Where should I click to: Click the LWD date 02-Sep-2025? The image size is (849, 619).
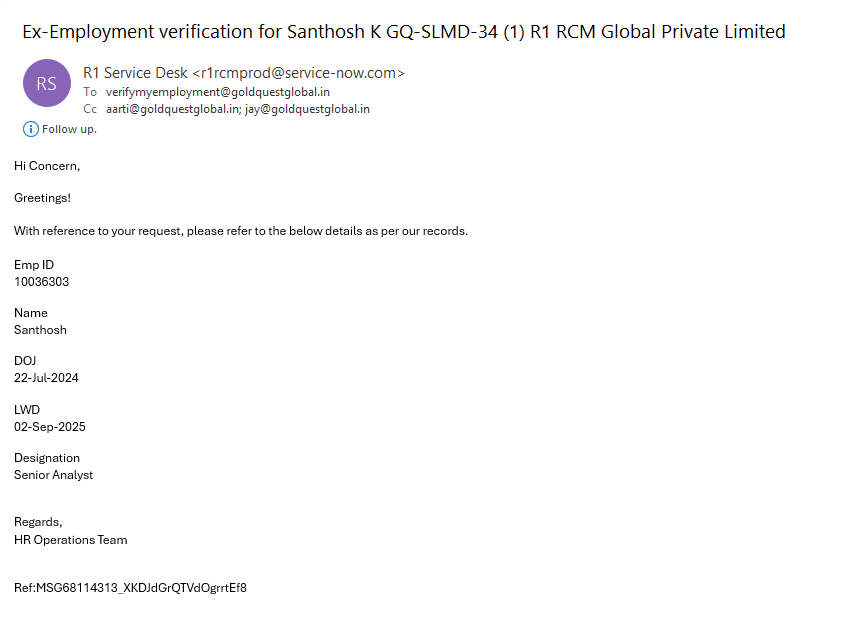[50, 427]
